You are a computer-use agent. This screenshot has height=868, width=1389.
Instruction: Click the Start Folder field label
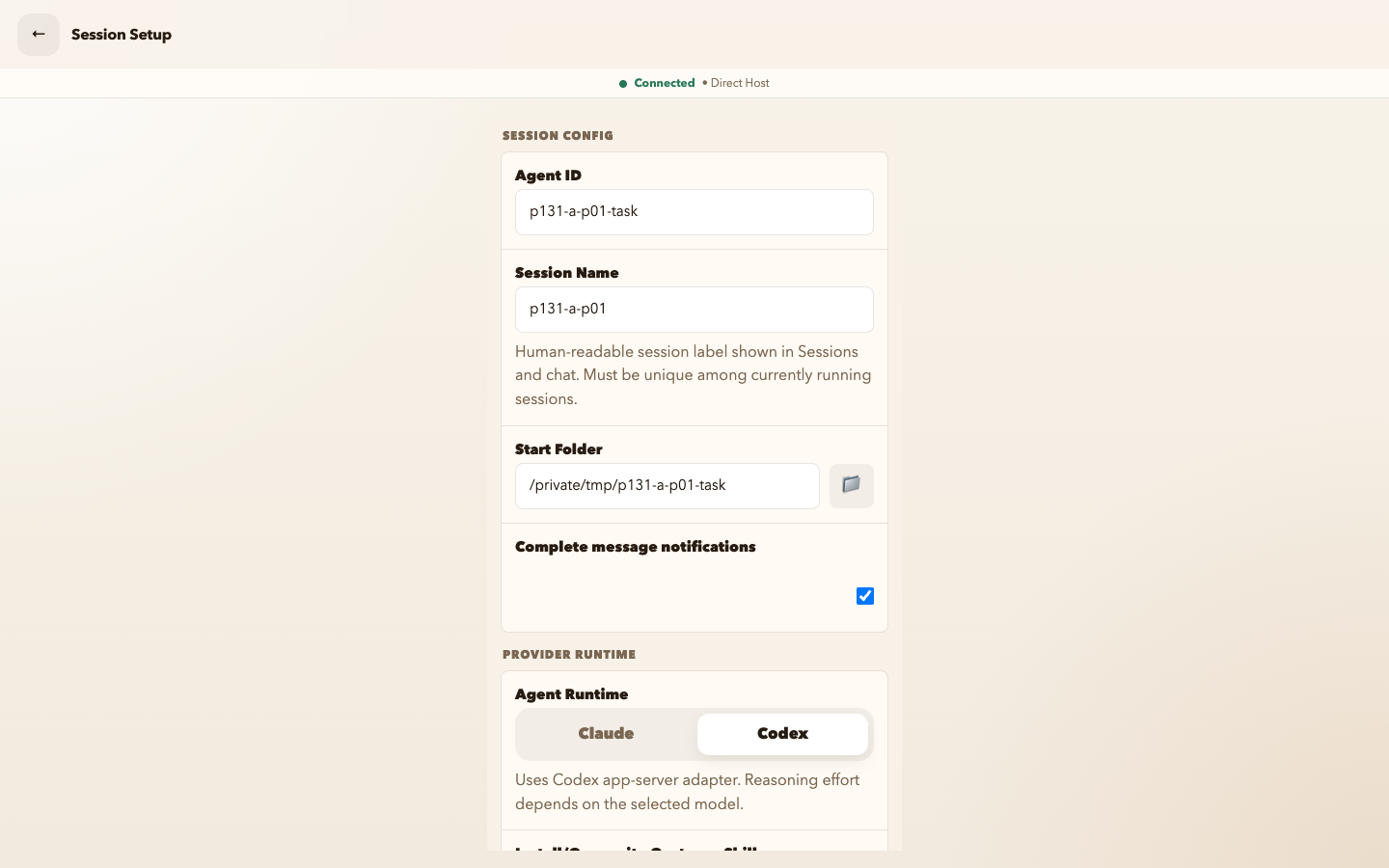(558, 449)
